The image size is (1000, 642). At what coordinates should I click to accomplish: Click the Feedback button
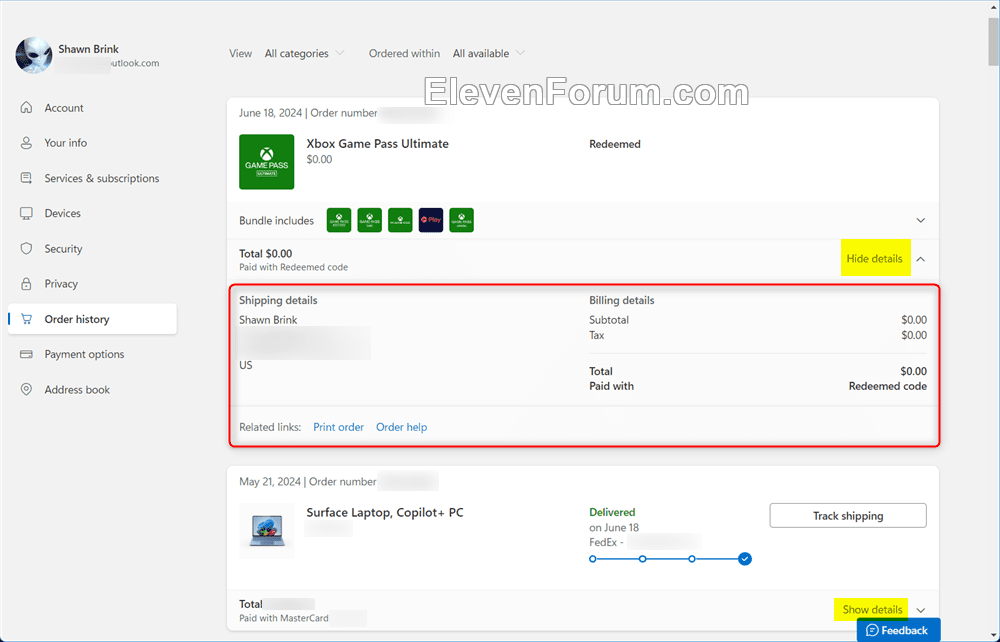point(898,630)
